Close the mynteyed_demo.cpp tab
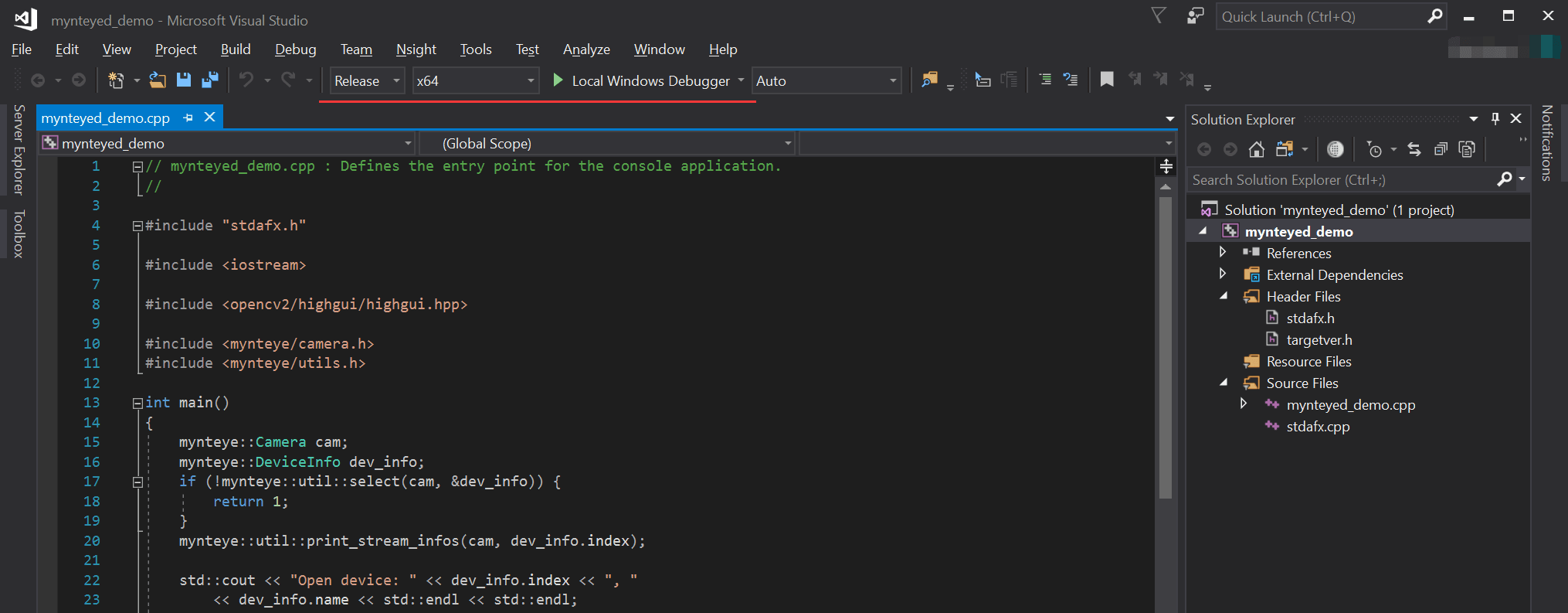Viewport: 1568px width, 613px height. click(x=209, y=117)
